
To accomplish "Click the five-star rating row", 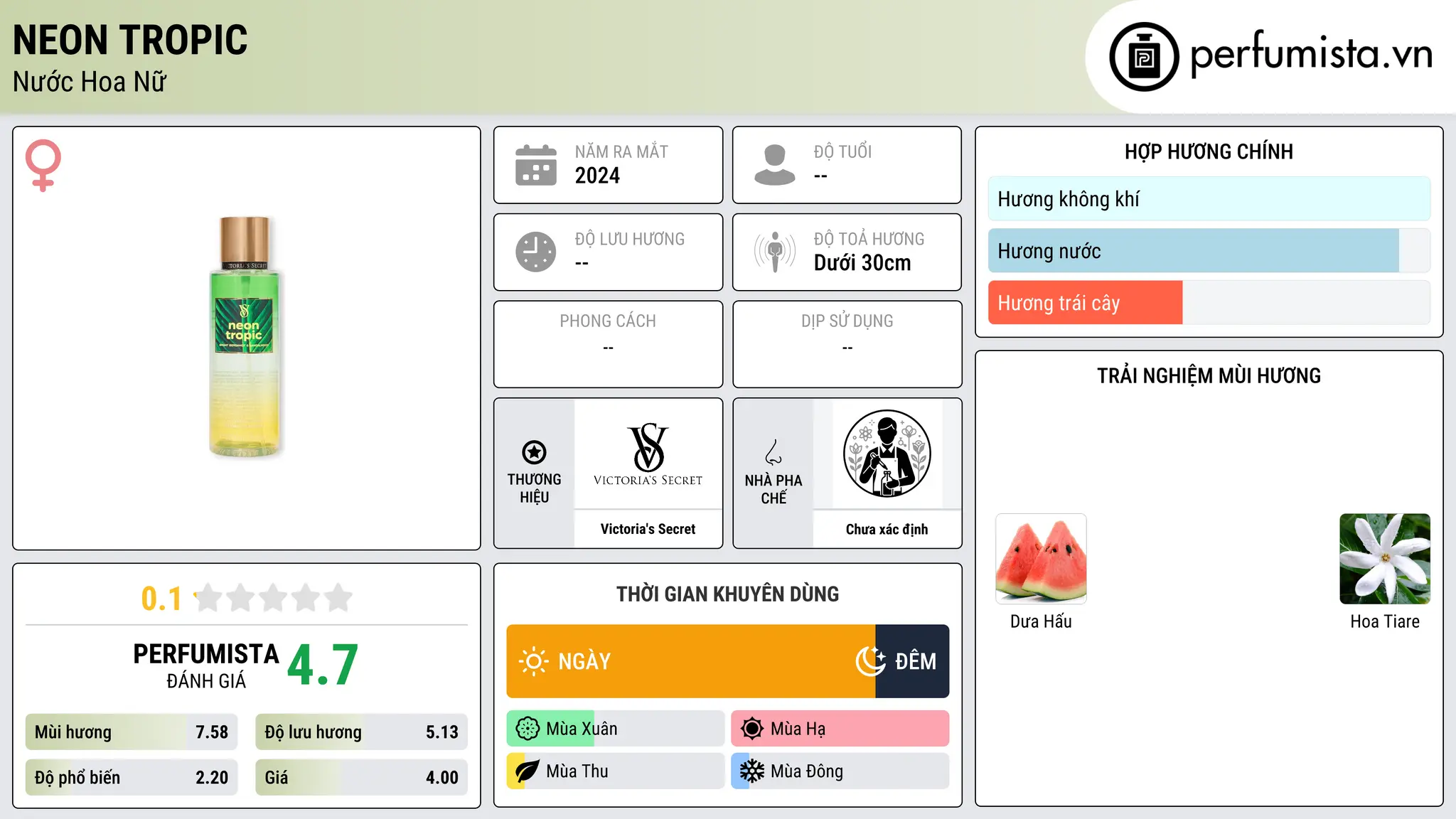I will pos(273,598).
